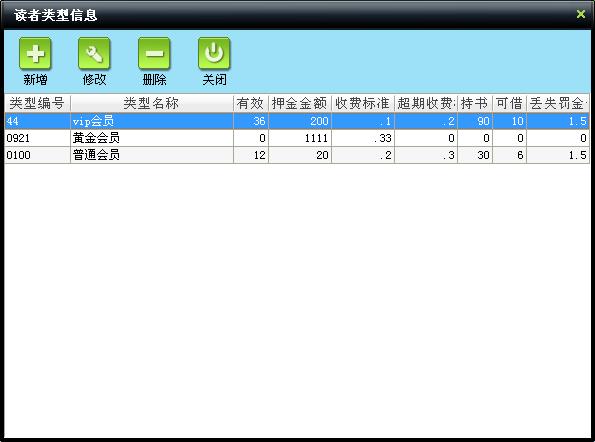595x442 pixels.
Task: Sort by the 类型名称 column header
Action: click(152, 103)
